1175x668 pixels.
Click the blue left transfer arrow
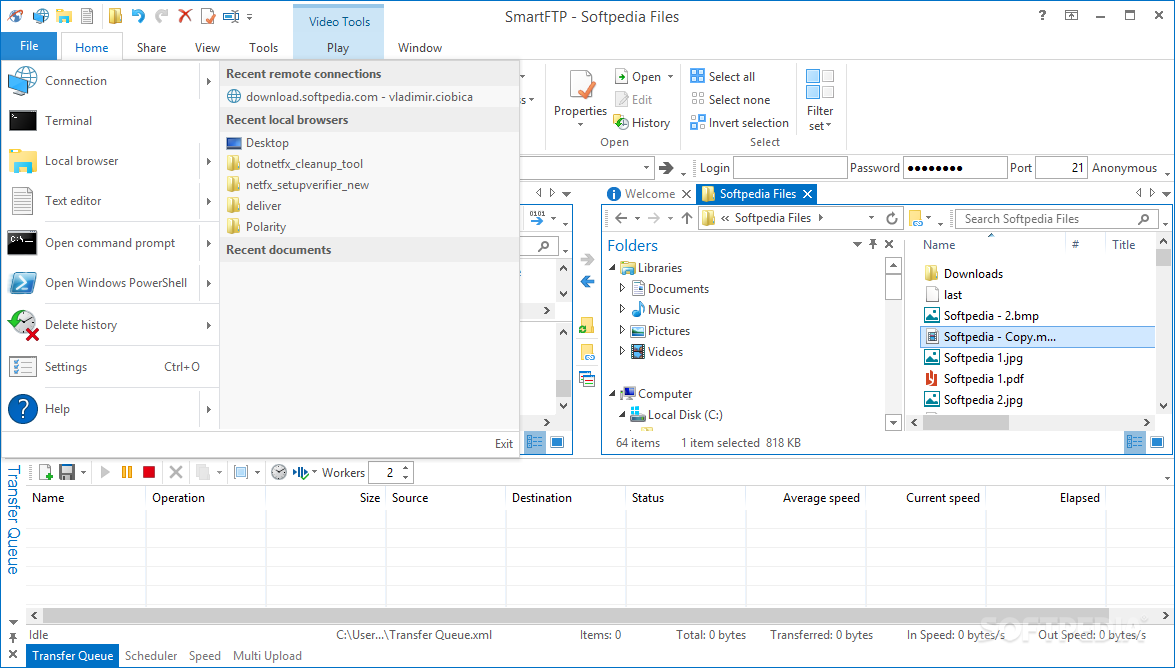[x=587, y=282]
